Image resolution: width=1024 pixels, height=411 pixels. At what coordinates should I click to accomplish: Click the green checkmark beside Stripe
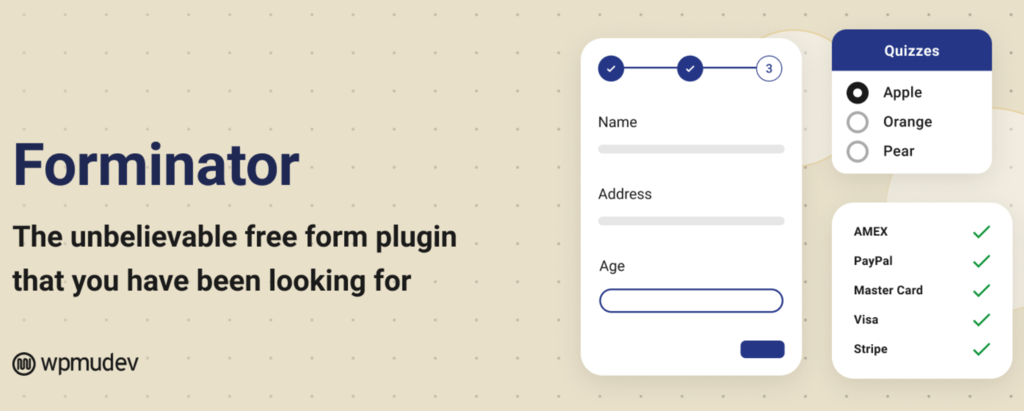[981, 349]
